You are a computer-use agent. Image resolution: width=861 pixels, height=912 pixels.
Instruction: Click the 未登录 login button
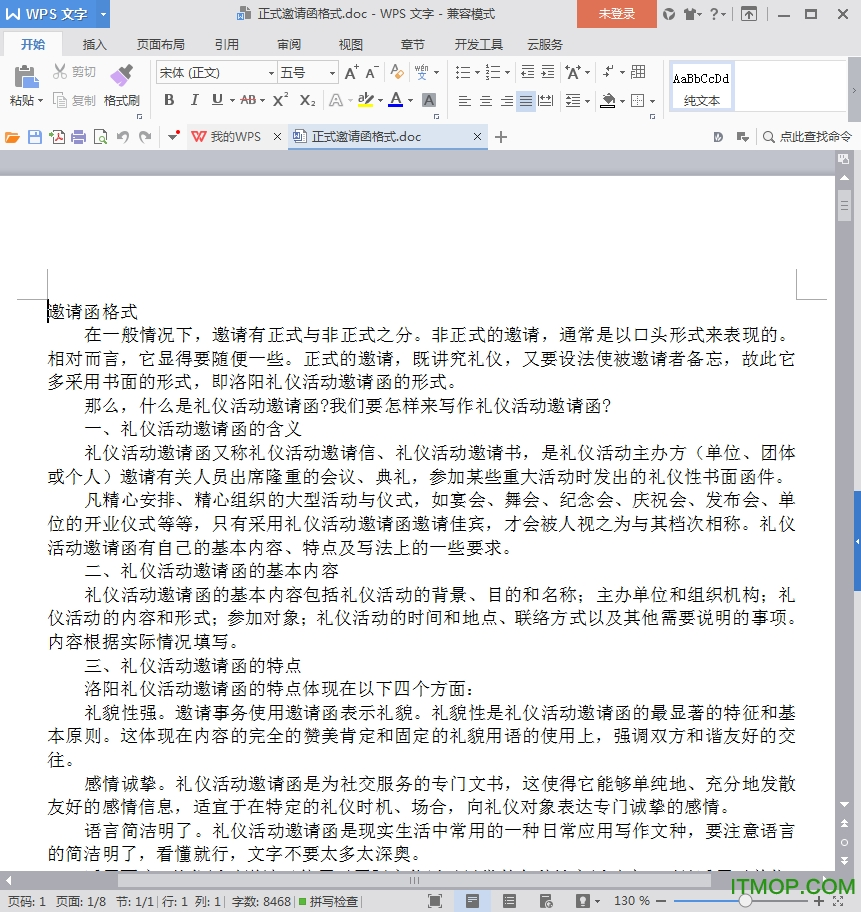coord(616,14)
